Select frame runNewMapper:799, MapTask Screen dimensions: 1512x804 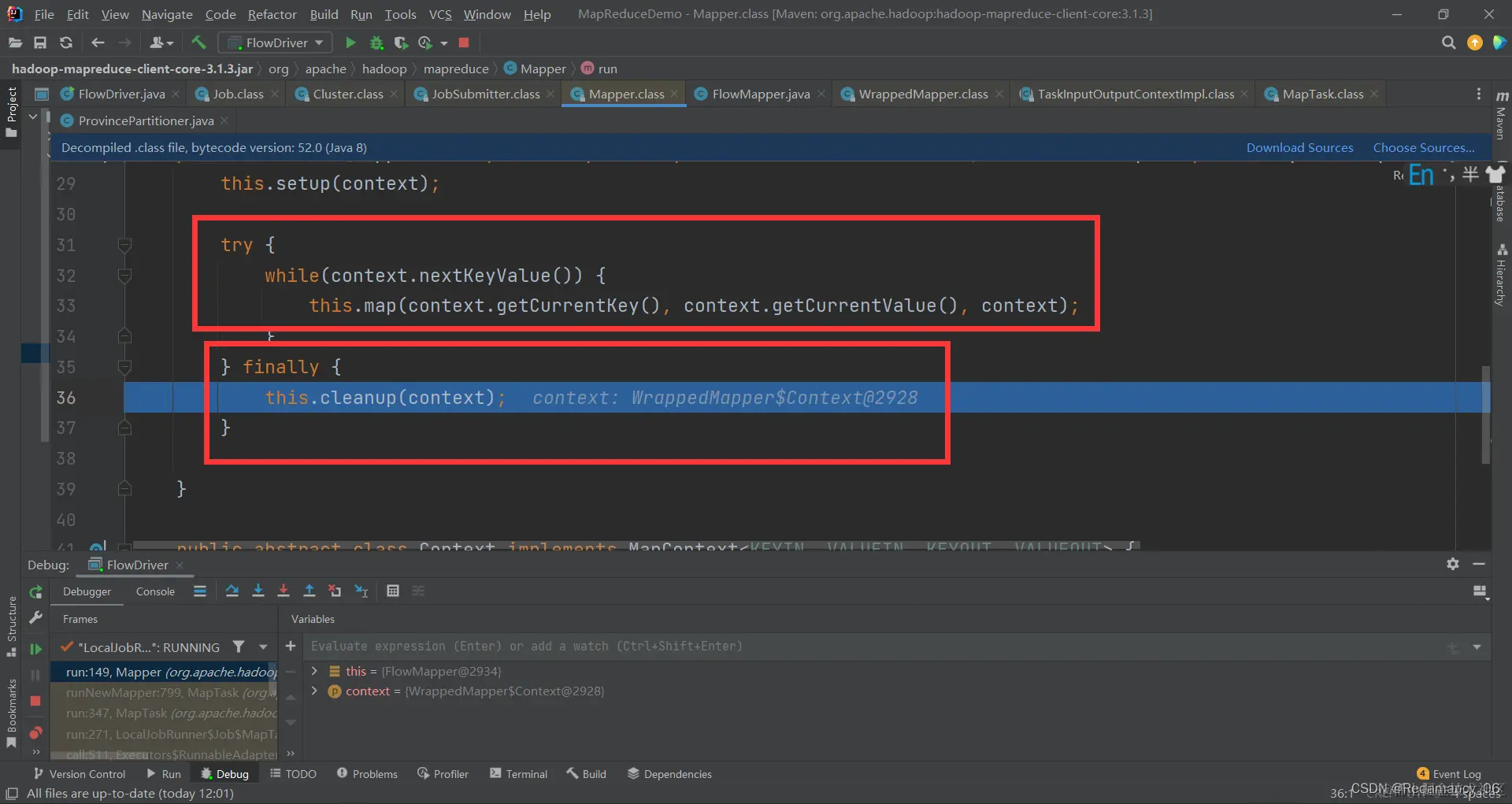(x=164, y=692)
